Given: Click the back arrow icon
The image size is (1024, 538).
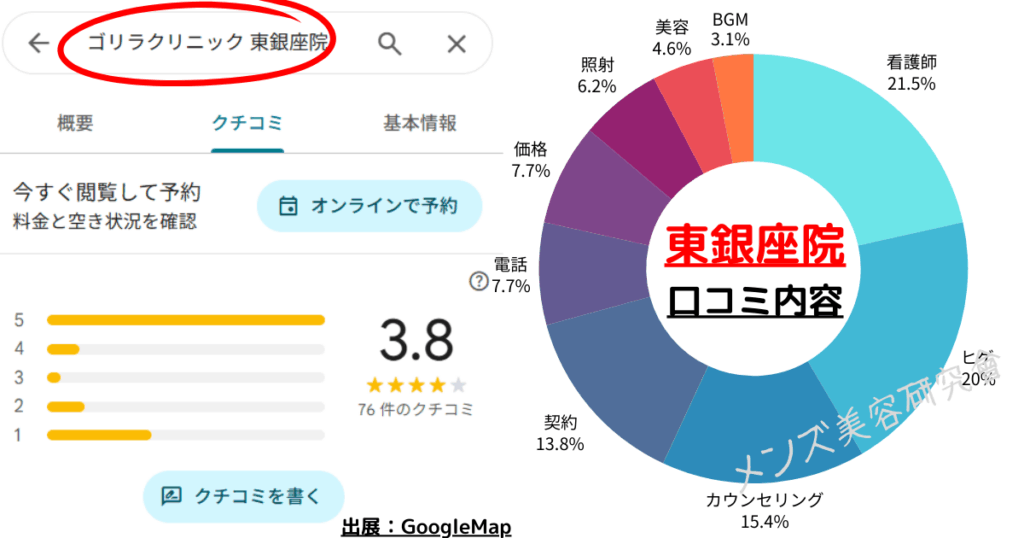Looking at the screenshot, I should 39,43.
